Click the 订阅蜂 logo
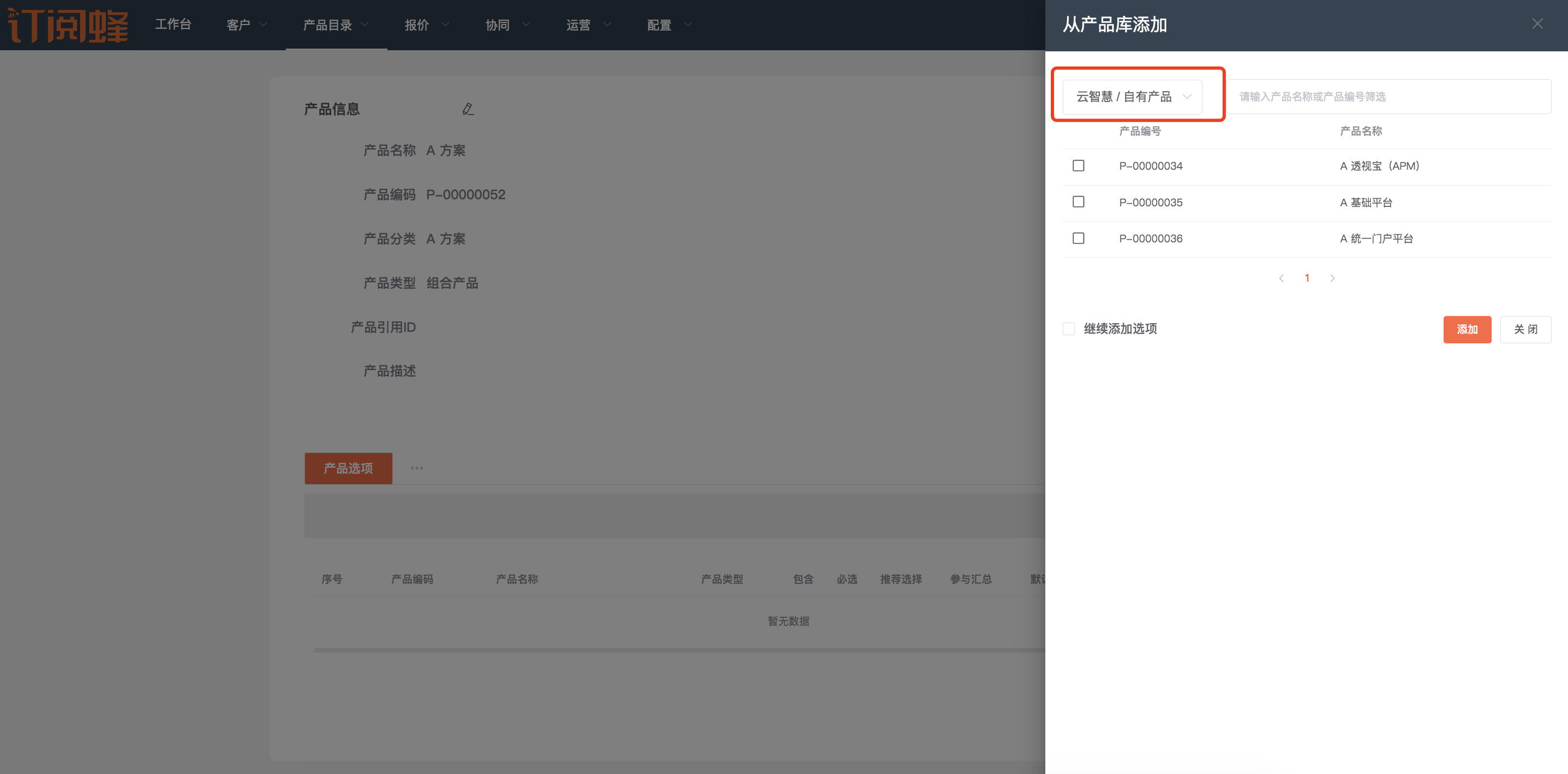 pyautogui.click(x=68, y=25)
